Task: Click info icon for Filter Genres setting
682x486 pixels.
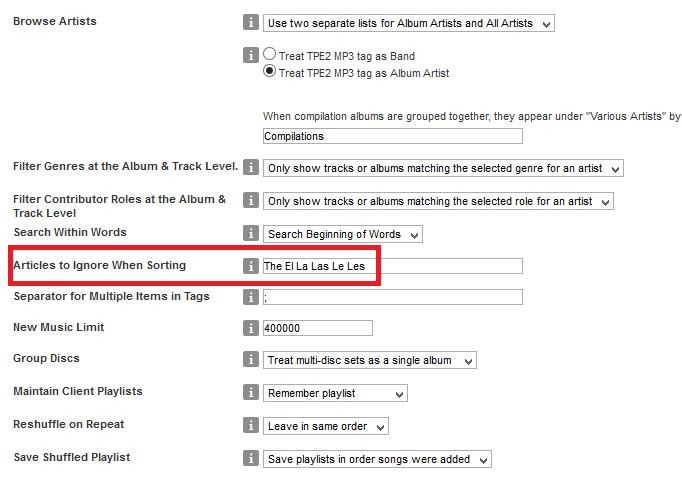Action: click(x=251, y=168)
